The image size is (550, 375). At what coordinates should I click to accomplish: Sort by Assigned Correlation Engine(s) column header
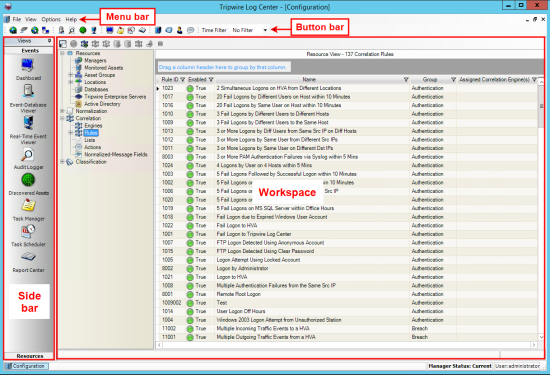pos(495,80)
